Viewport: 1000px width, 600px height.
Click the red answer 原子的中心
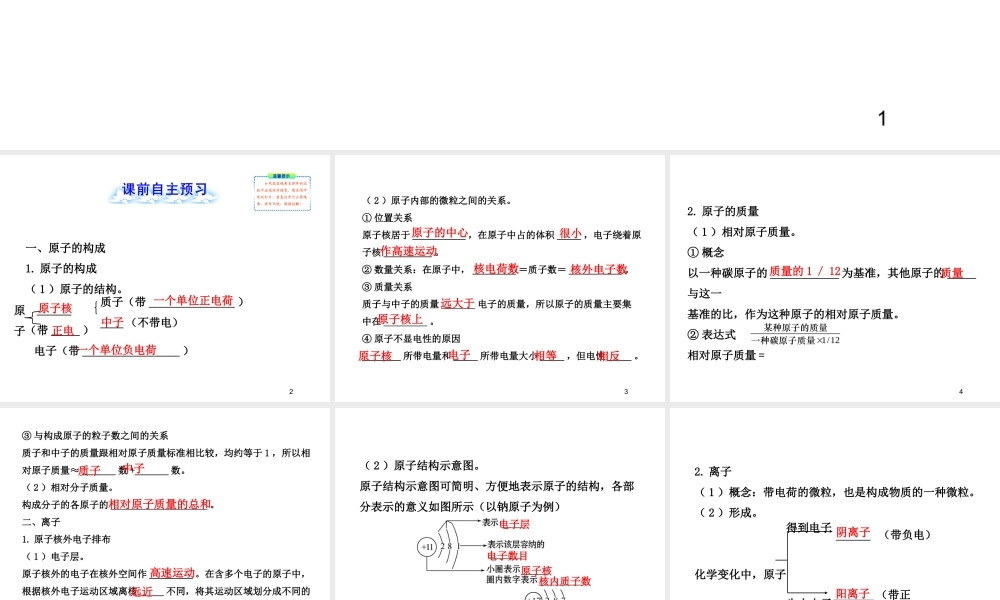pyautogui.click(x=439, y=233)
